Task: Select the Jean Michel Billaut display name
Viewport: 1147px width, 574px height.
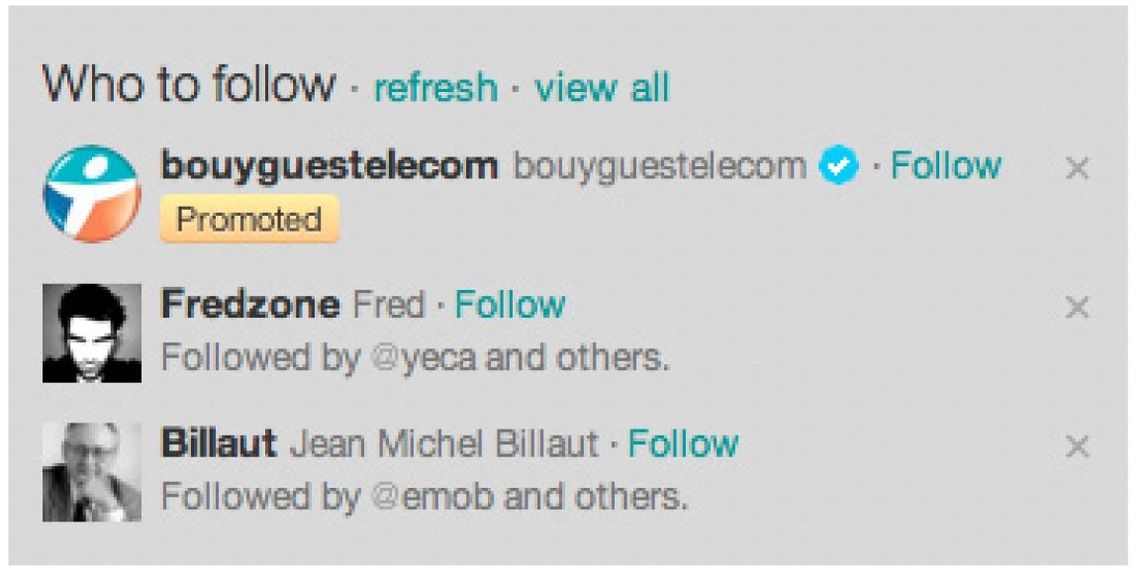Action: (443, 443)
